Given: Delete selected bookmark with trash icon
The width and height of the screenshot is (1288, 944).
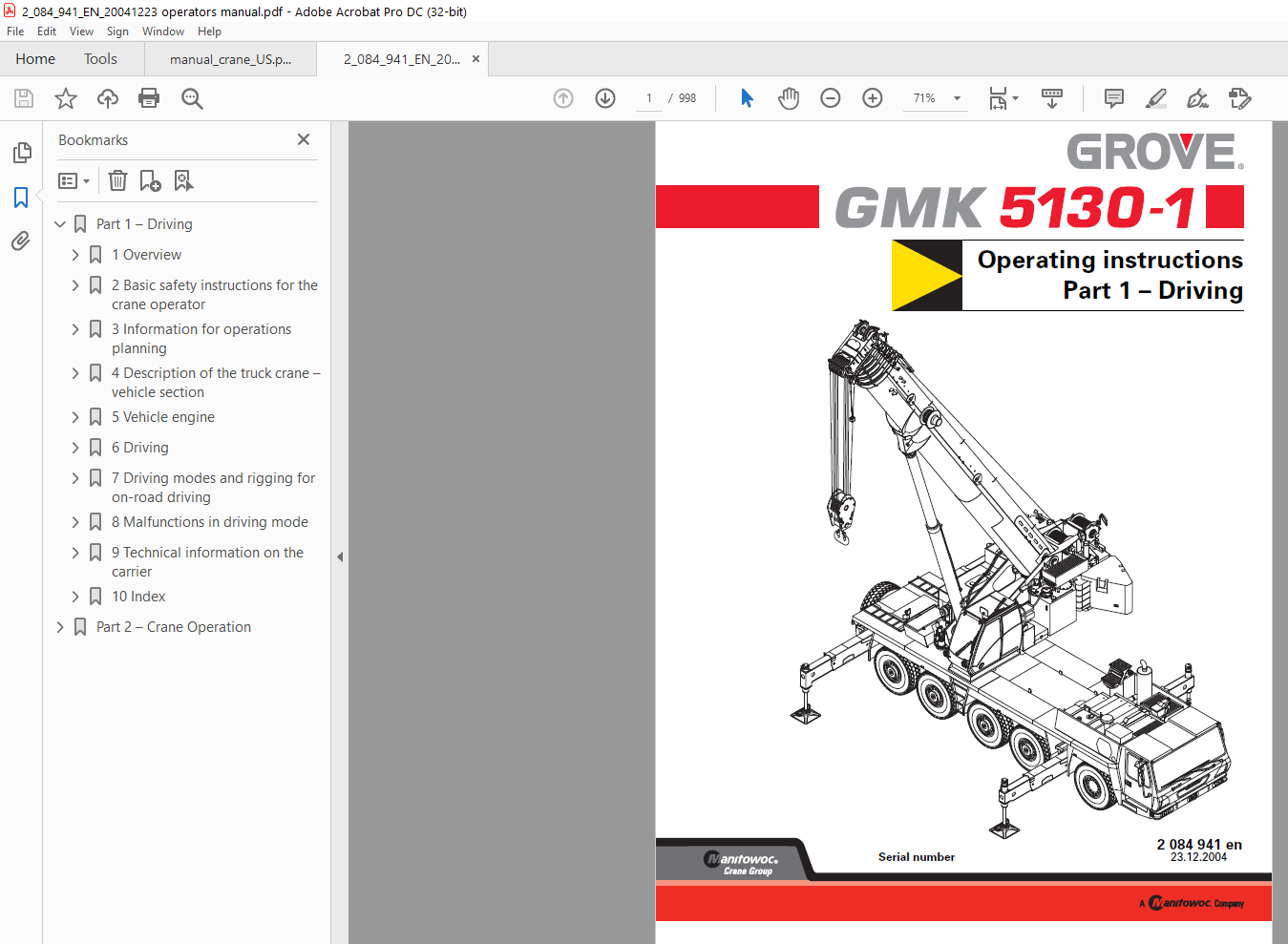Looking at the screenshot, I should pyautogui.click(x=117, y=180).
